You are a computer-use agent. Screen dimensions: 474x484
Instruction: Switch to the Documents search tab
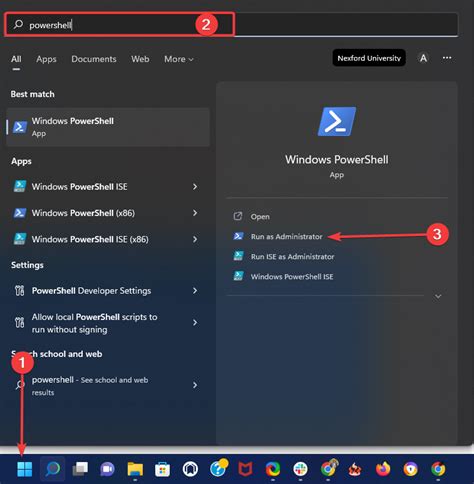[x=94, y=59]
